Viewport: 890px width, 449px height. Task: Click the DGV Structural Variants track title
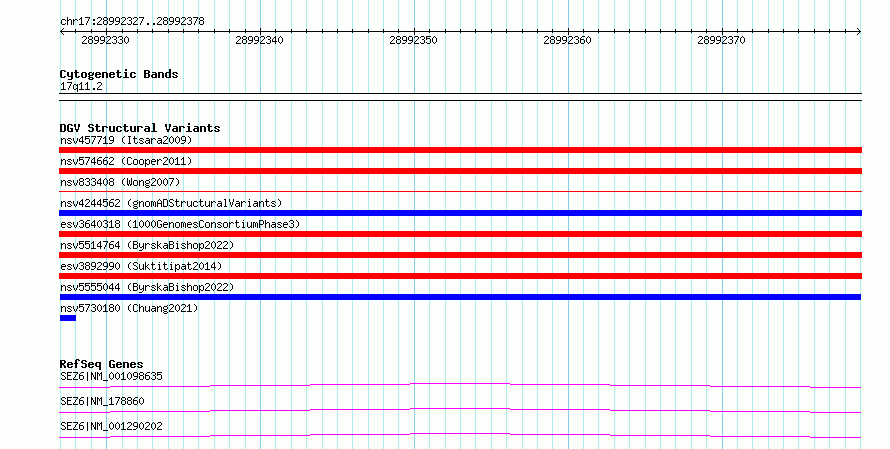point(140,128)
